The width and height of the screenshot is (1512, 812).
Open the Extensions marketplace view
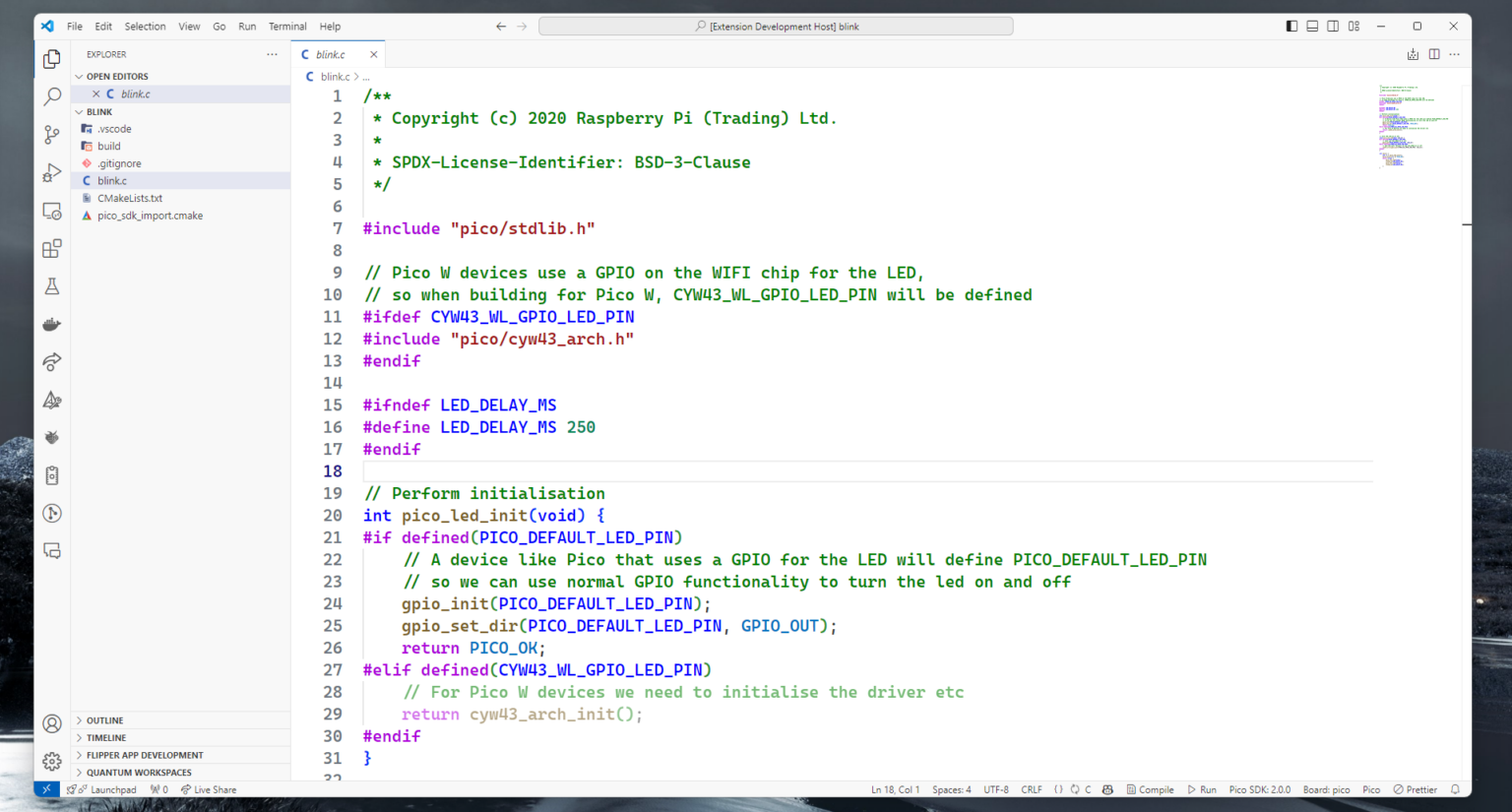pyautogui.click(x=49, y=248)
